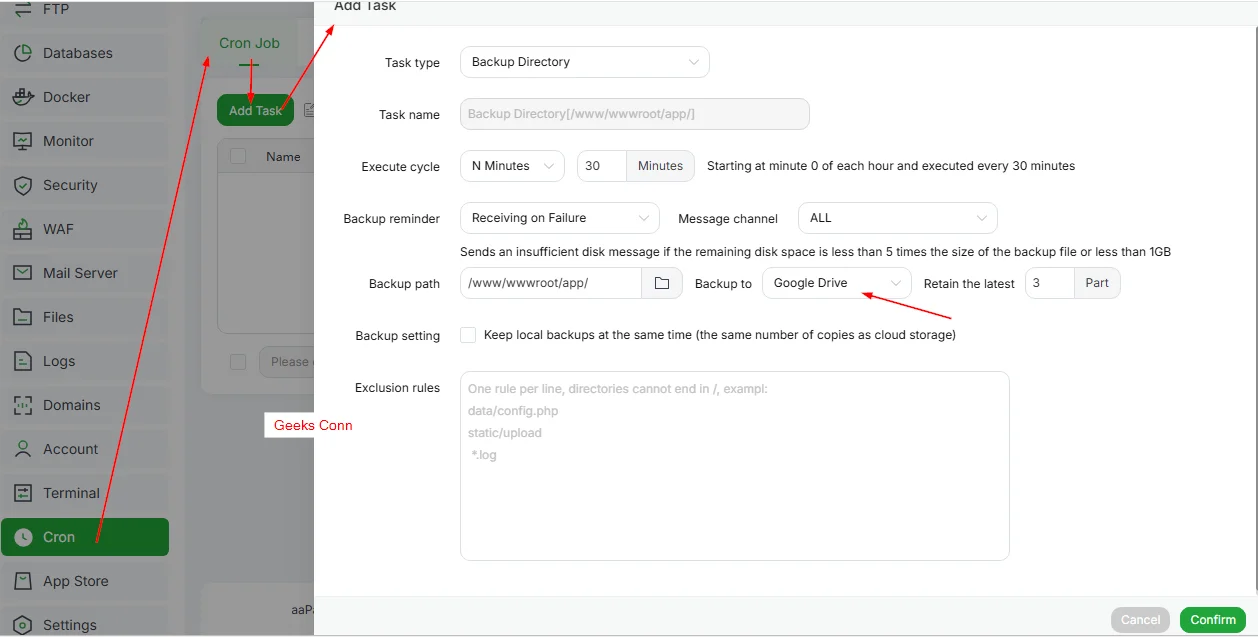Select the Mail Server icon
This screenshot has height=637, width=1258.
point(82,273)
